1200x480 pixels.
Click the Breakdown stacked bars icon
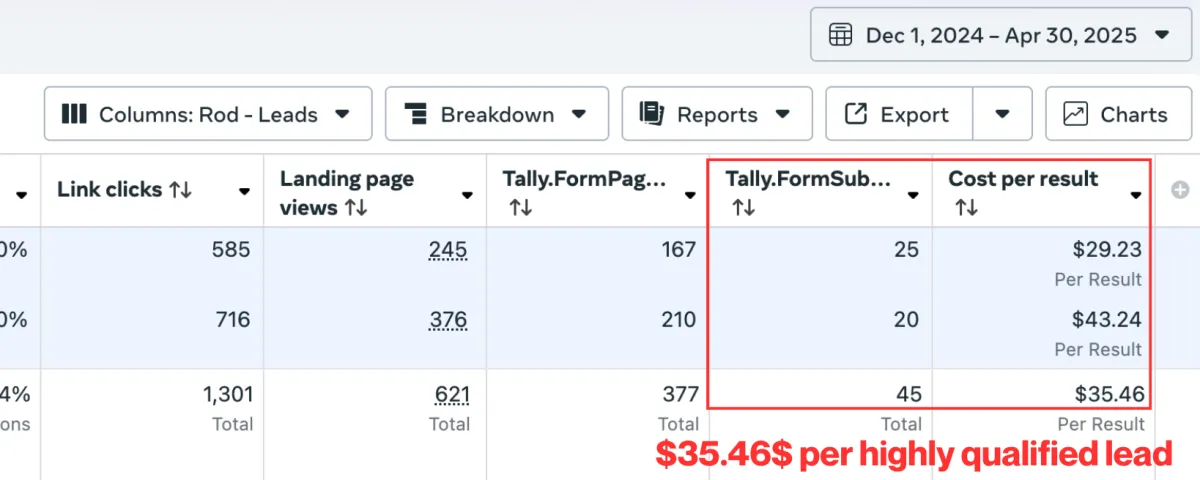(x=416, y=114)
